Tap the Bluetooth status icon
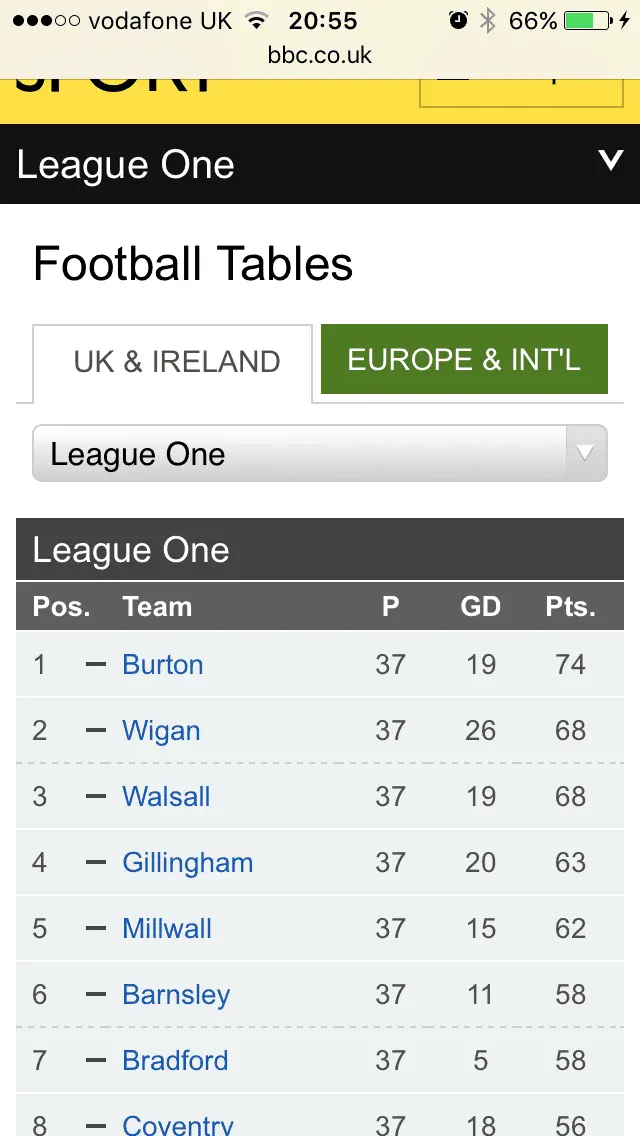Image resolution: width=640 pixels, height=1136 pixels. (488, 20)
